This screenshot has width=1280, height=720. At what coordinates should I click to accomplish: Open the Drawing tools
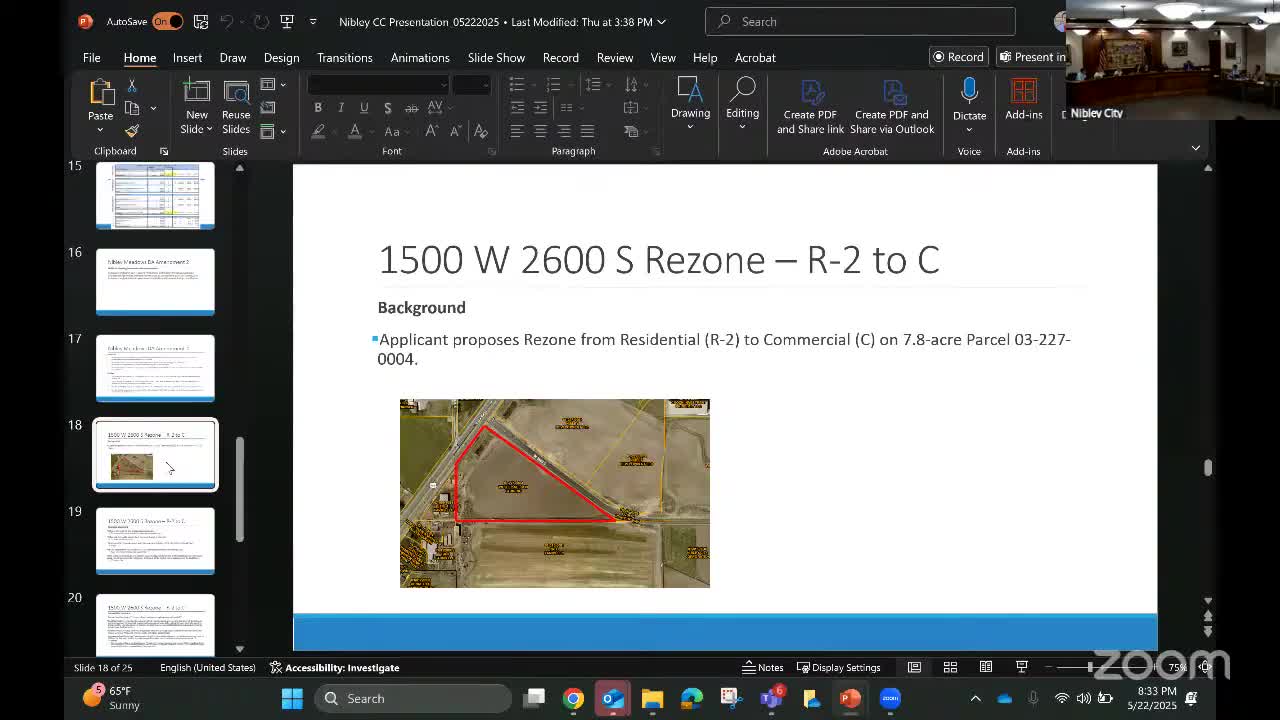click(690, 103)
